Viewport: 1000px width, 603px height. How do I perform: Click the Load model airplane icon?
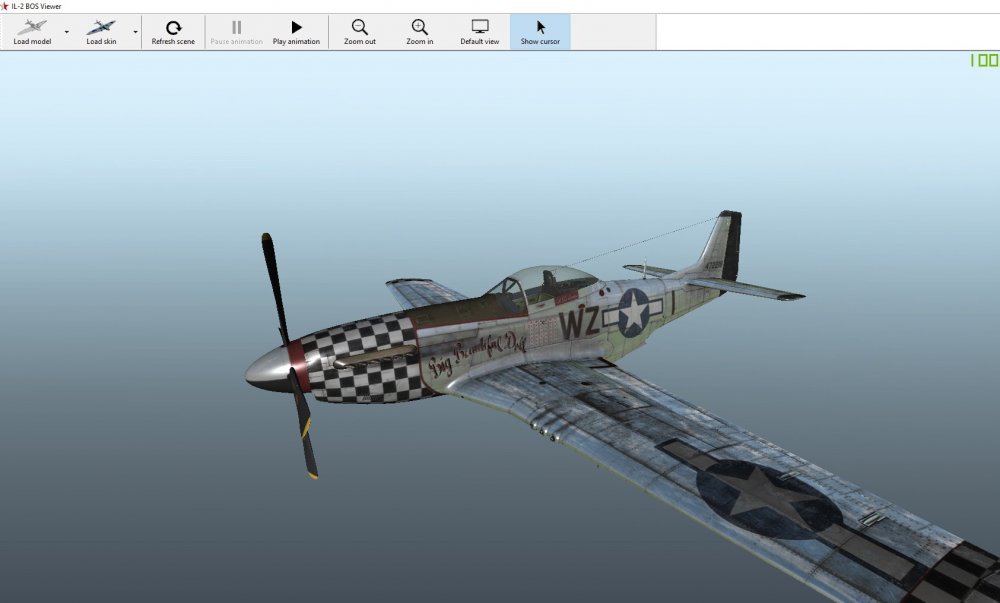tap(32, 28)
